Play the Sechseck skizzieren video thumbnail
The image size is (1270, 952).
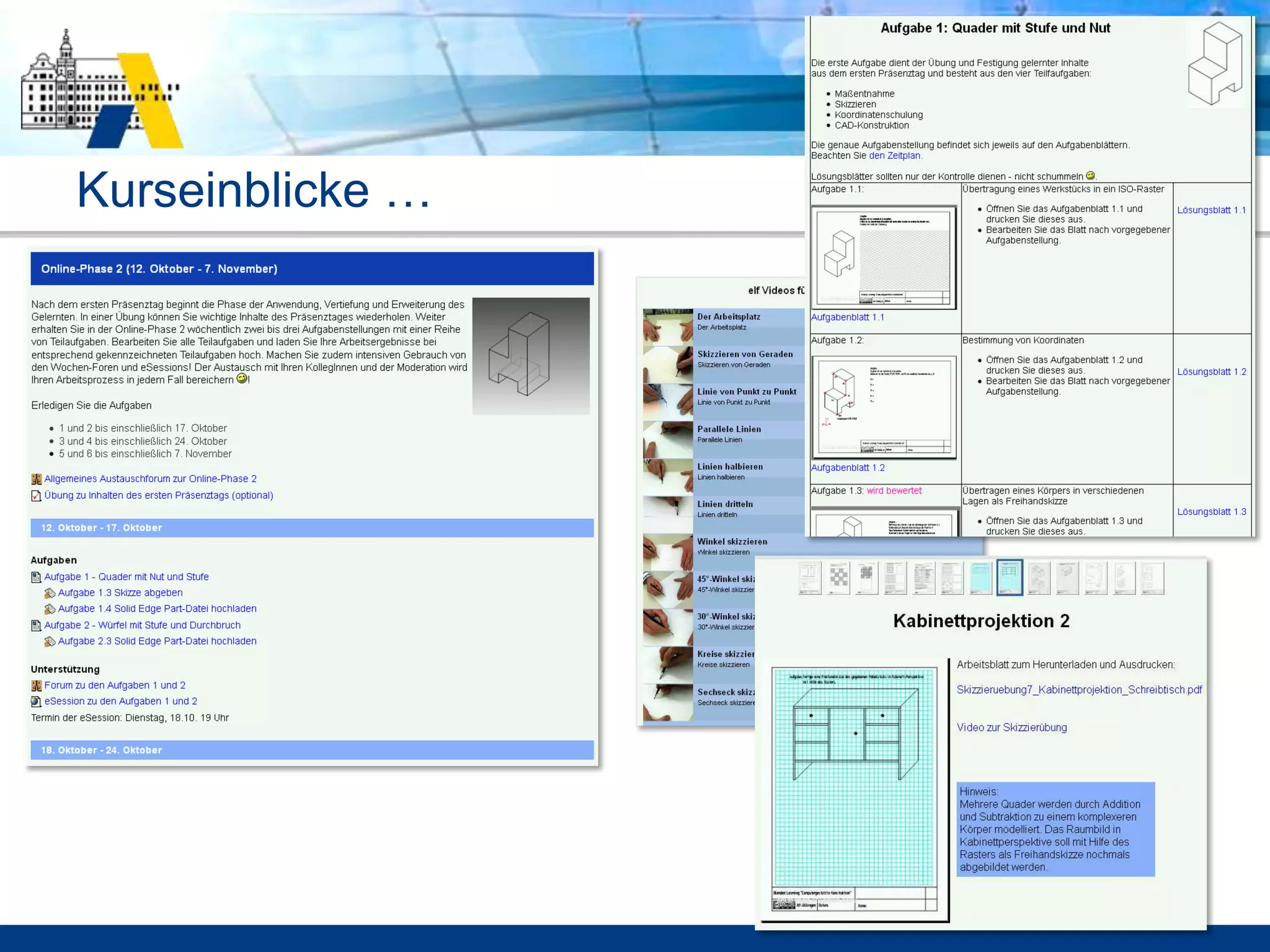click(668, 702)
